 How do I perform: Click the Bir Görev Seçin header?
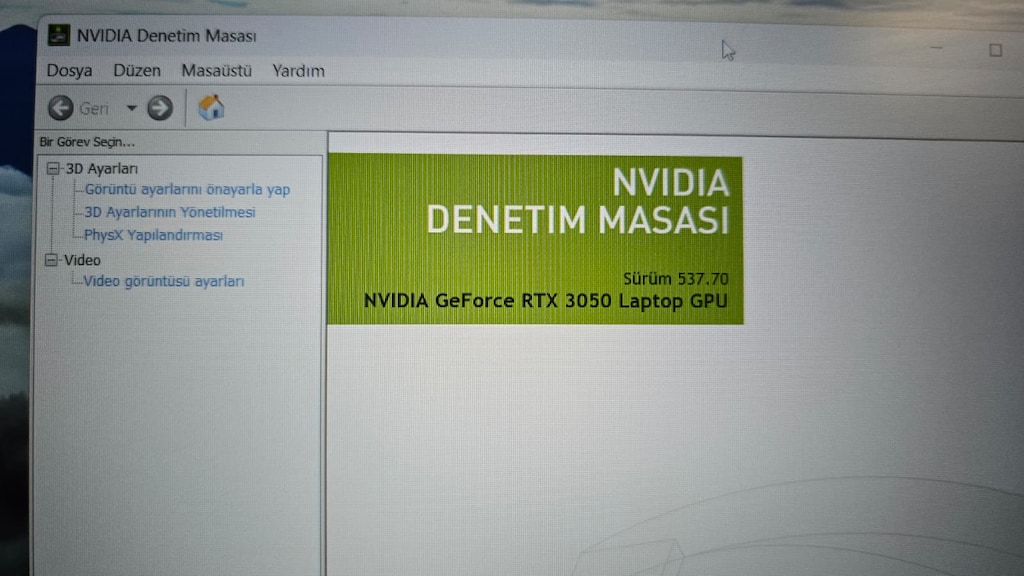point(88,142)
